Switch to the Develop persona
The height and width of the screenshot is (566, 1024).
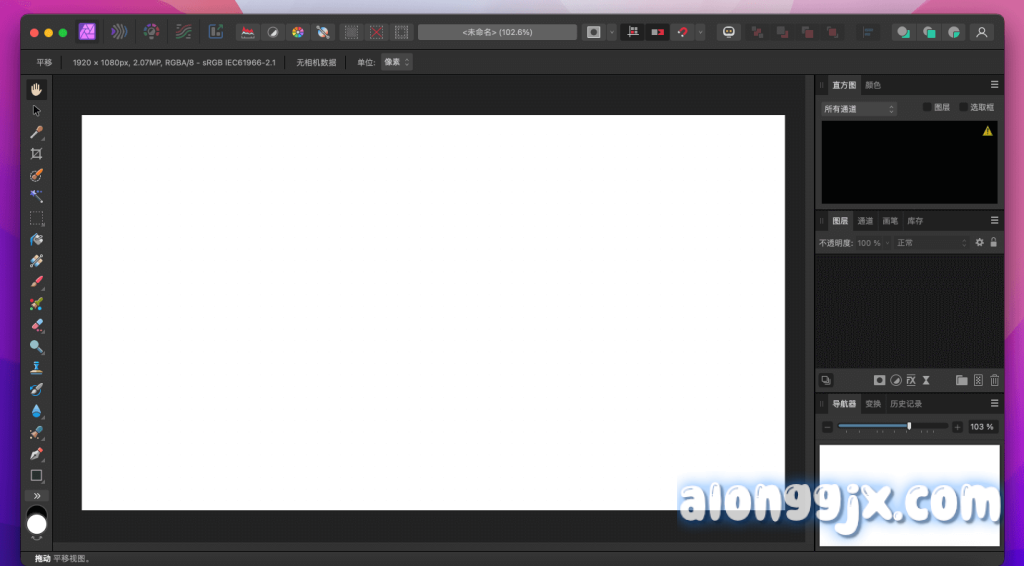coord(151,32)
